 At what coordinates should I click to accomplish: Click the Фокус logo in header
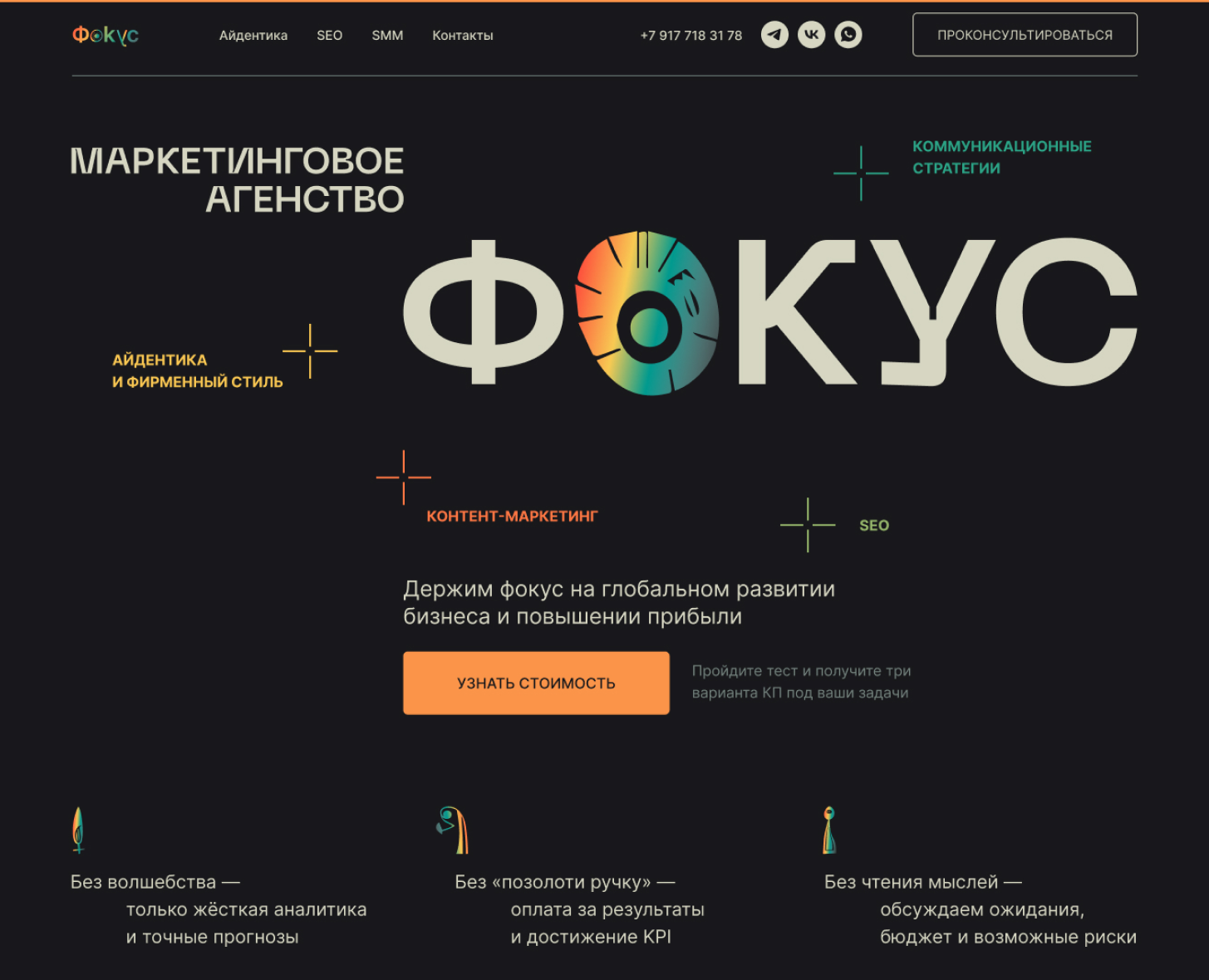tap(106, 35)
